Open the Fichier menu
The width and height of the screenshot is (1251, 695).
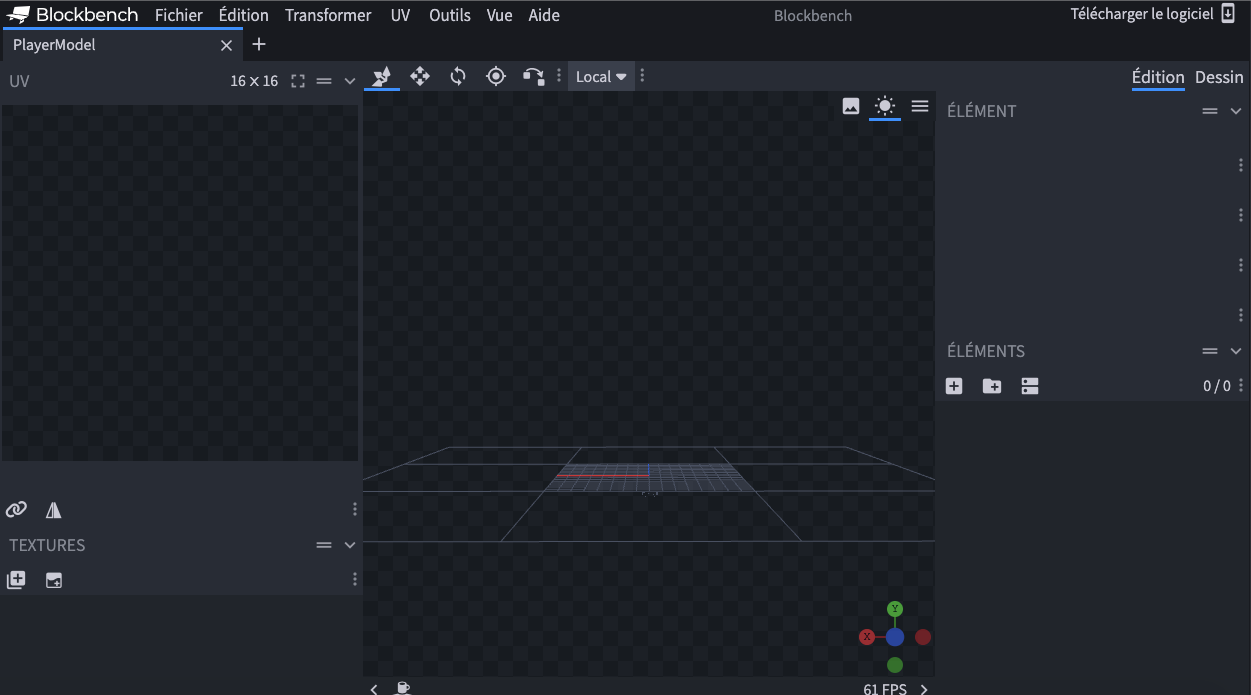178,15
